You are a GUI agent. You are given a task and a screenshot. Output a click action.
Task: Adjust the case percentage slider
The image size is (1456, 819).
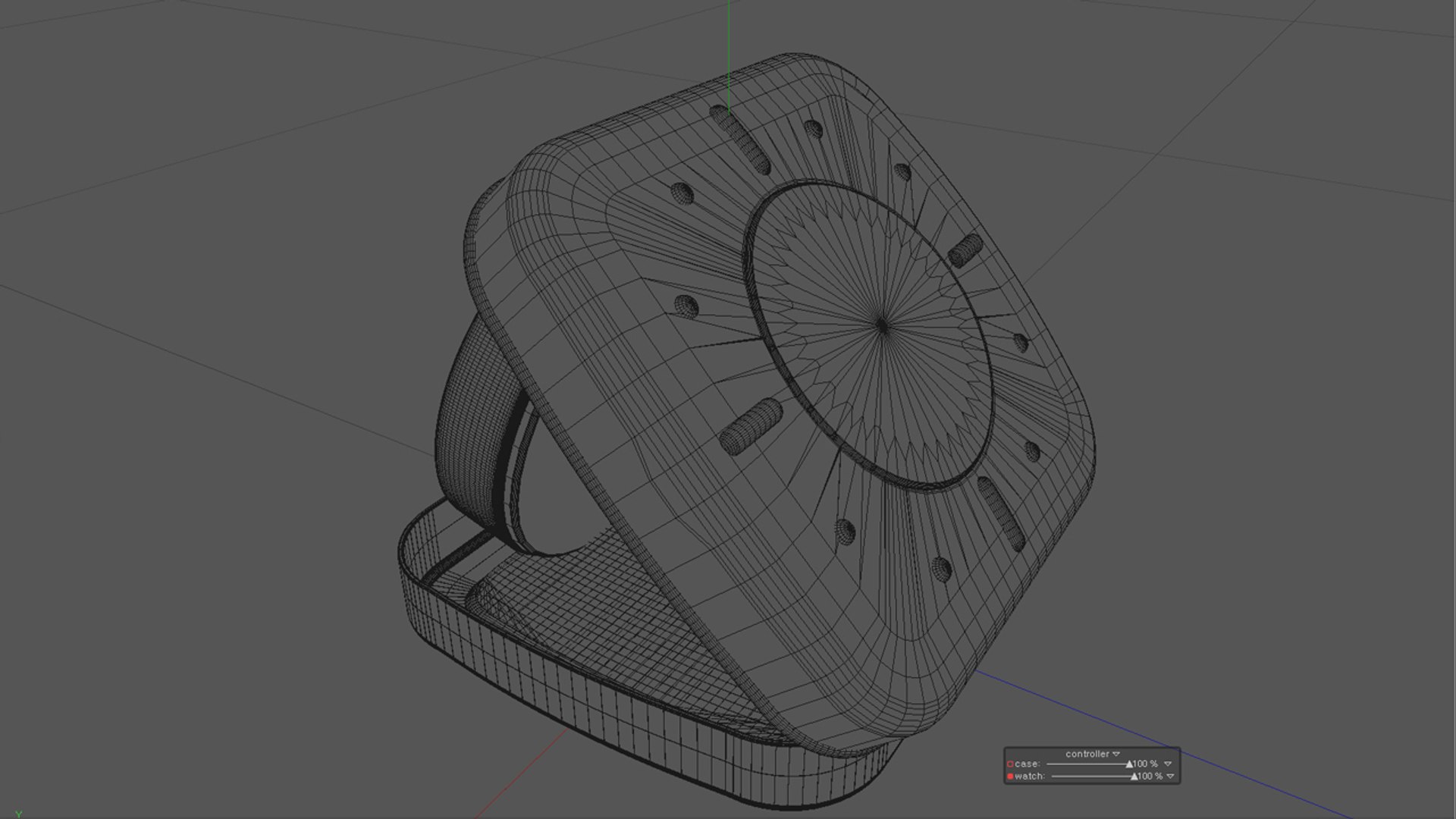pos(1090,764)
